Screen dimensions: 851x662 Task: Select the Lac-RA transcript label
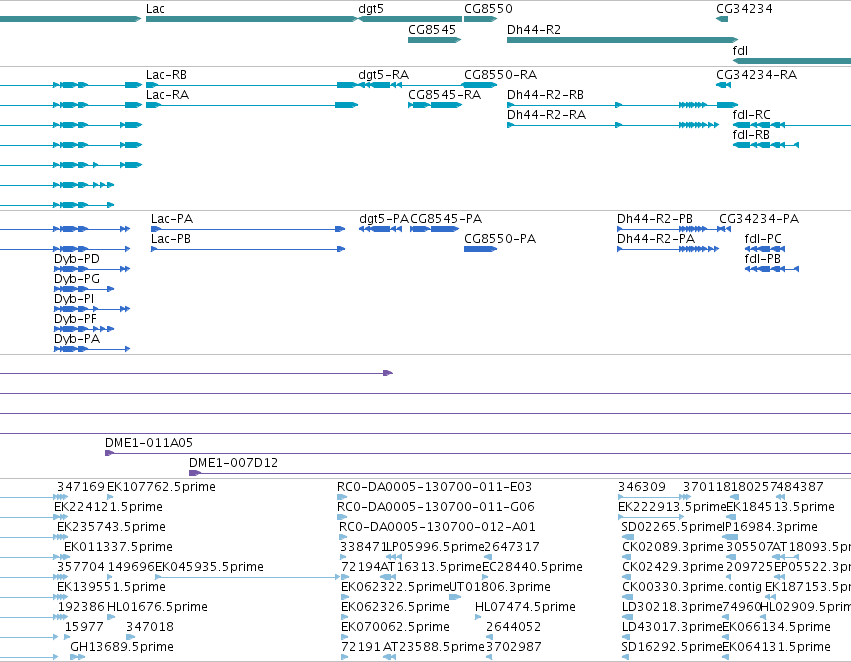[167, 95]
